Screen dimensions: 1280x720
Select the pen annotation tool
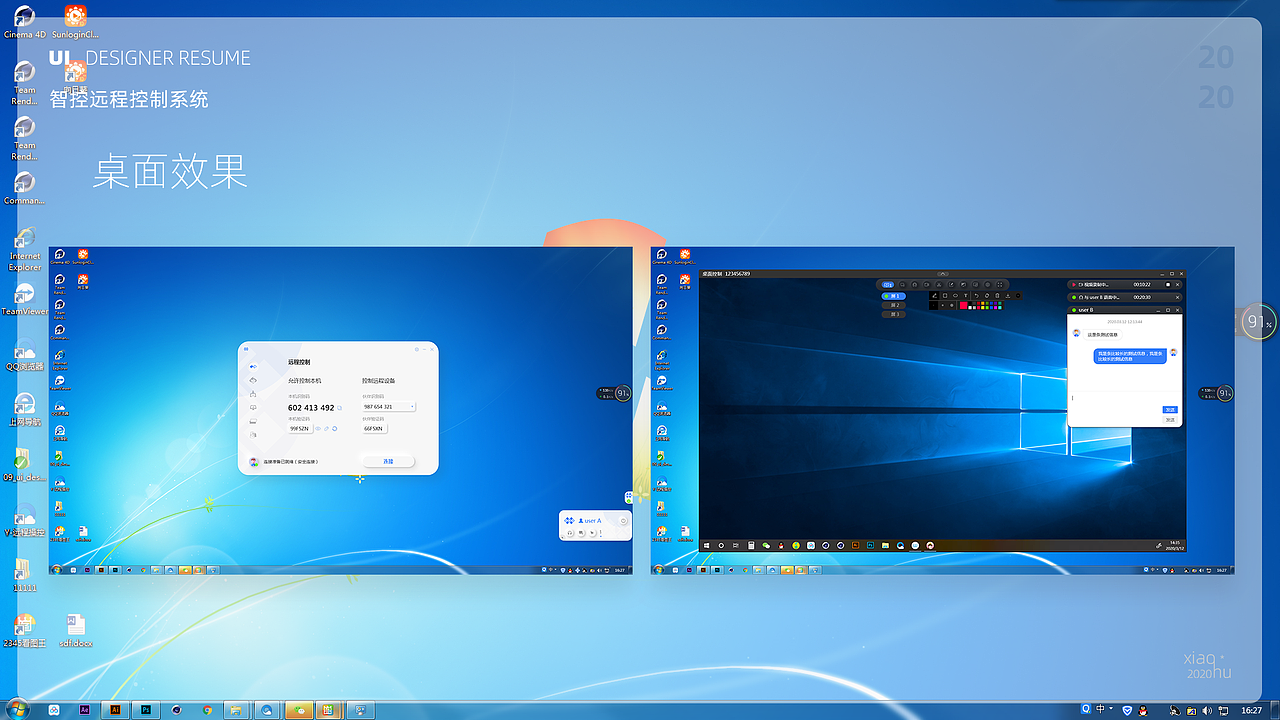[x=934, y=296]
